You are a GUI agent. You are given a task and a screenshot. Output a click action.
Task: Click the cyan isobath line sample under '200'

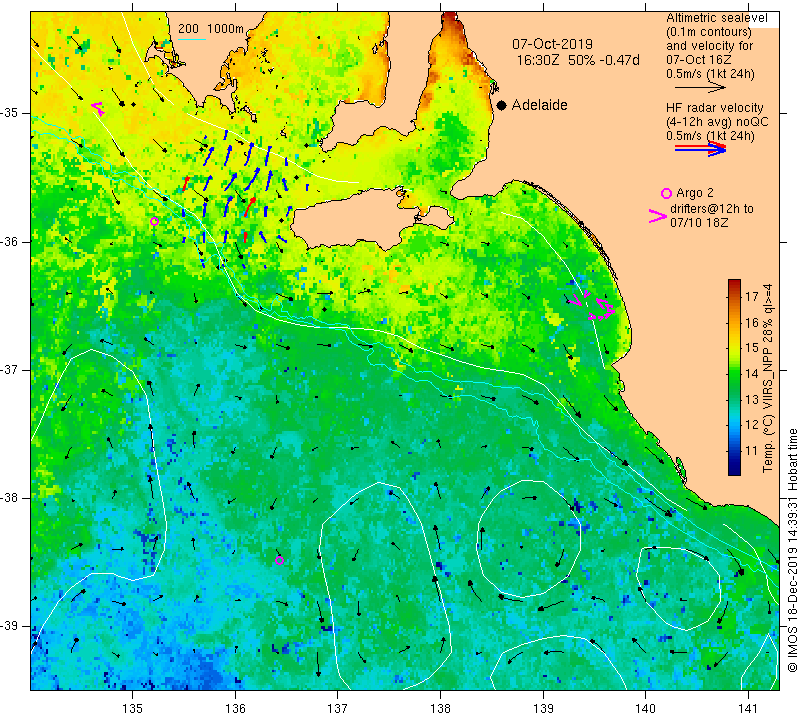[x=192, y=39]
